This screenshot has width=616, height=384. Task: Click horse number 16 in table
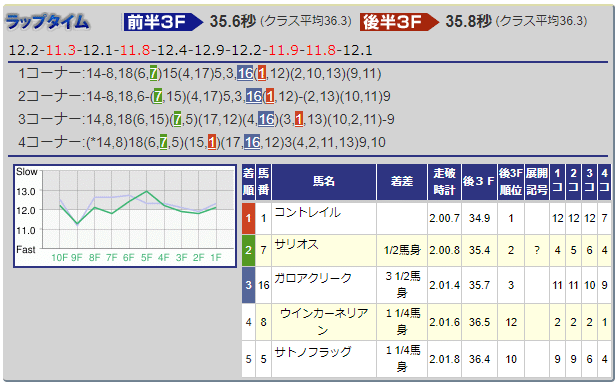(264, 285)
